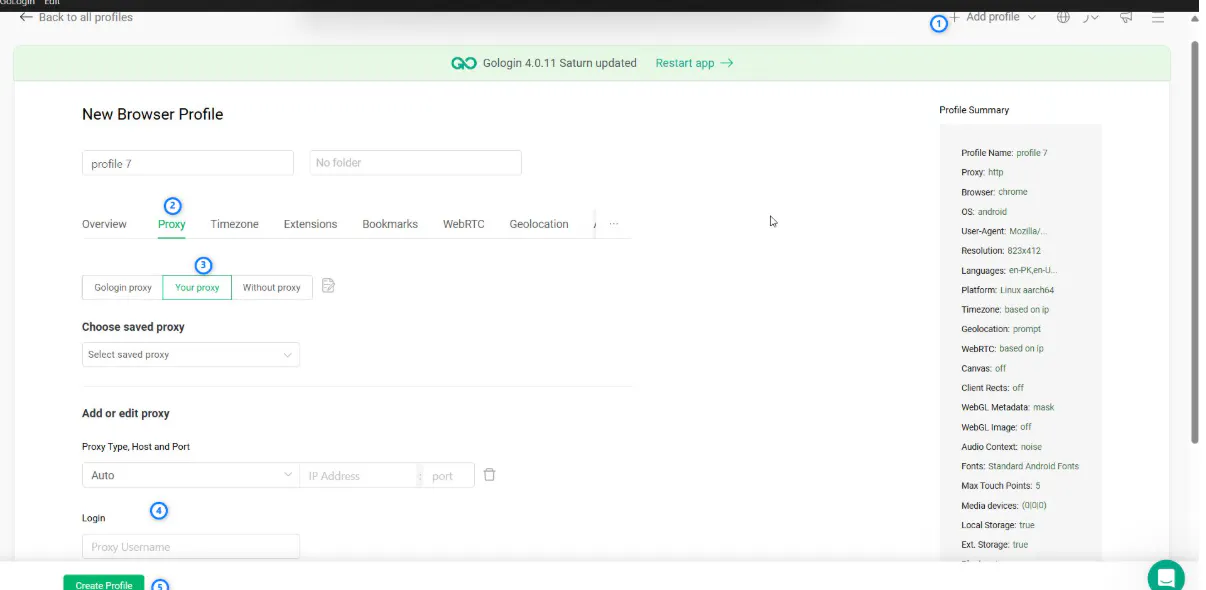Click 'Browser: chrome' in Profile Summary
Image resolution: width=1206 pixels, height=590 pixels.
[x=994, y=192]
